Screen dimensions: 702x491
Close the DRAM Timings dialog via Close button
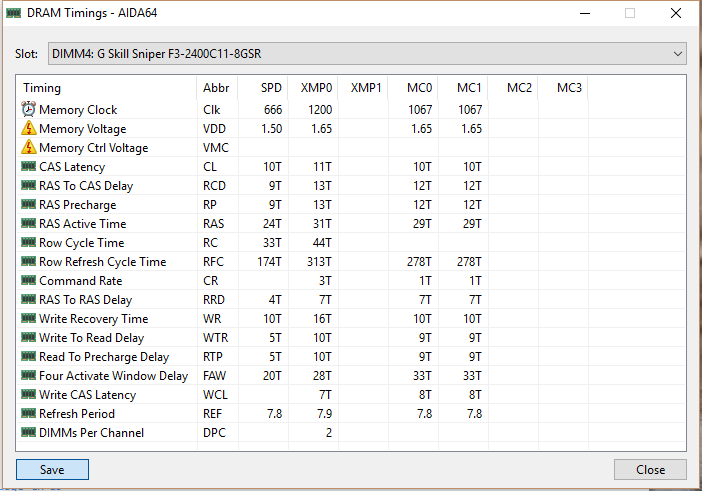(x=650, y=470)
